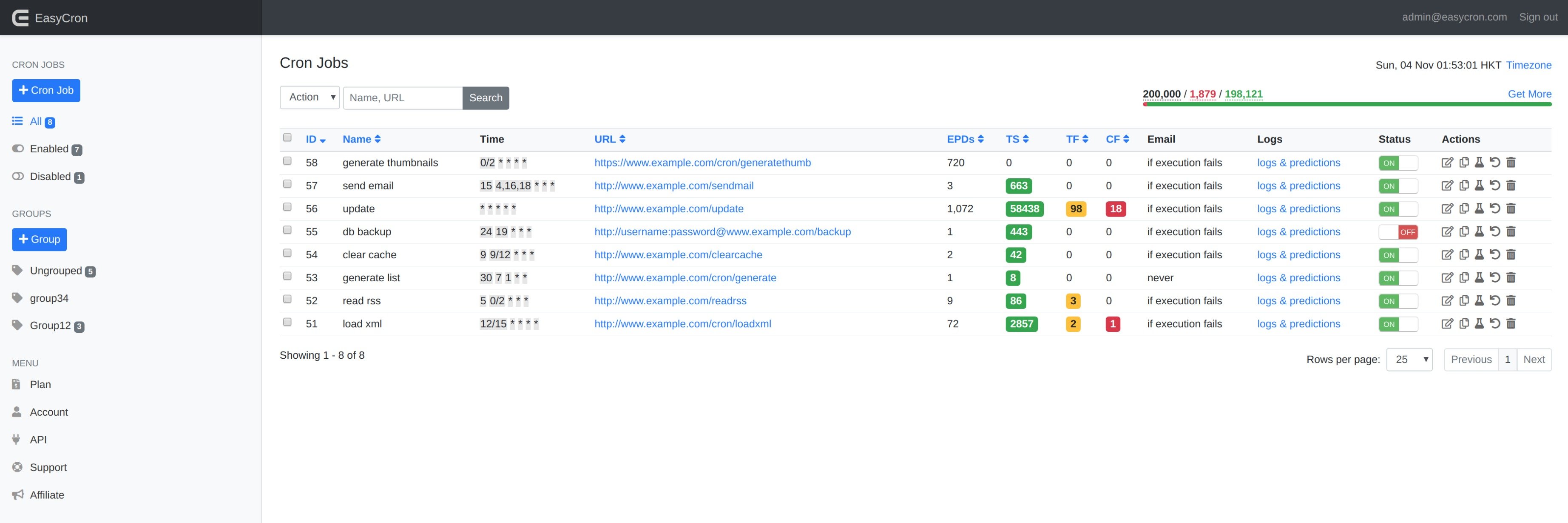Click the flask test icon for load xml

pos(1479,324)
